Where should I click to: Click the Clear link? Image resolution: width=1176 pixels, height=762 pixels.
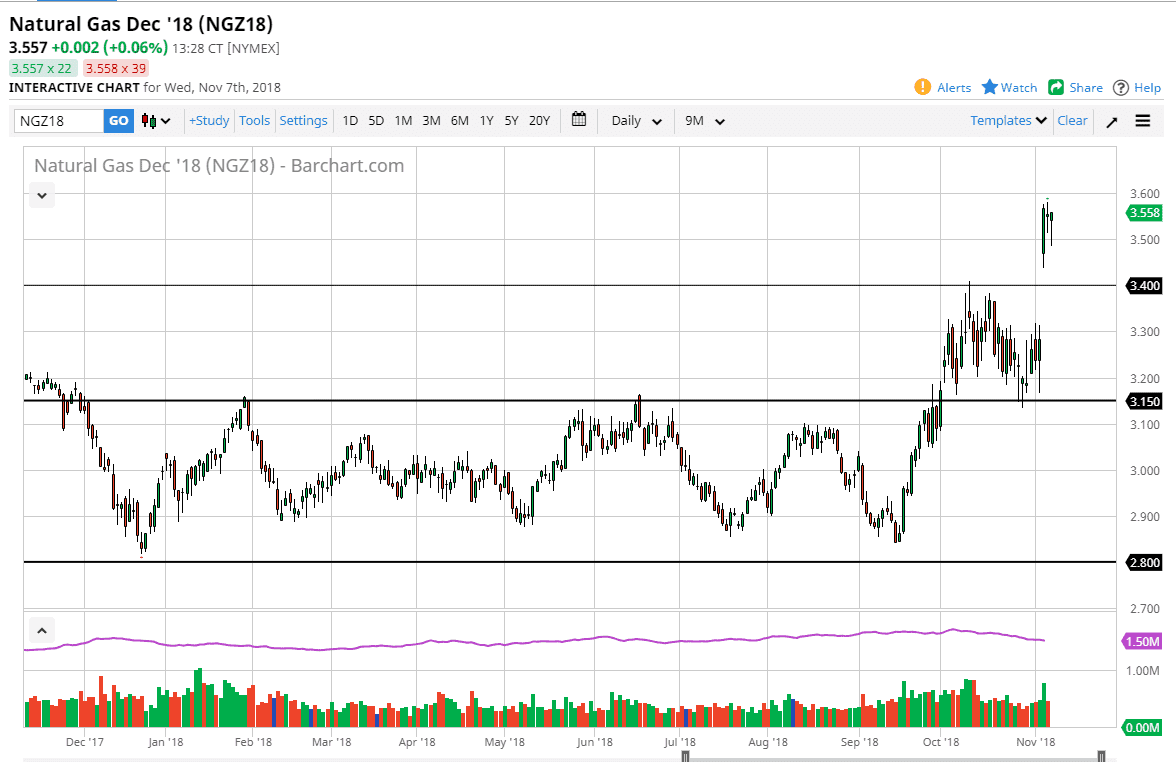tap(1072, 120)
